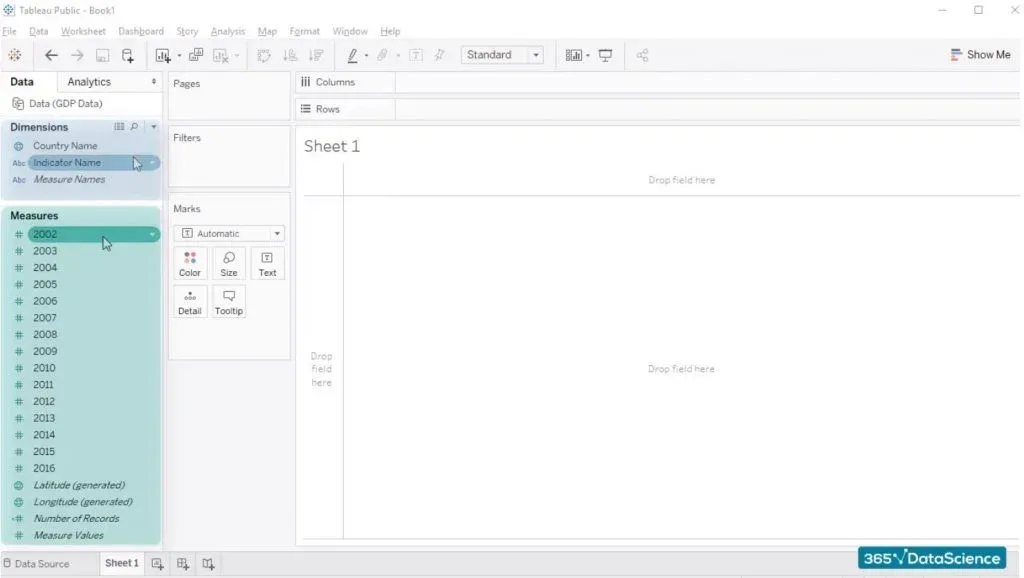The height and width of the screenshot is (578, 1024).
Task: Click the Presentation mode icon
Action: [x=605, y=55]
